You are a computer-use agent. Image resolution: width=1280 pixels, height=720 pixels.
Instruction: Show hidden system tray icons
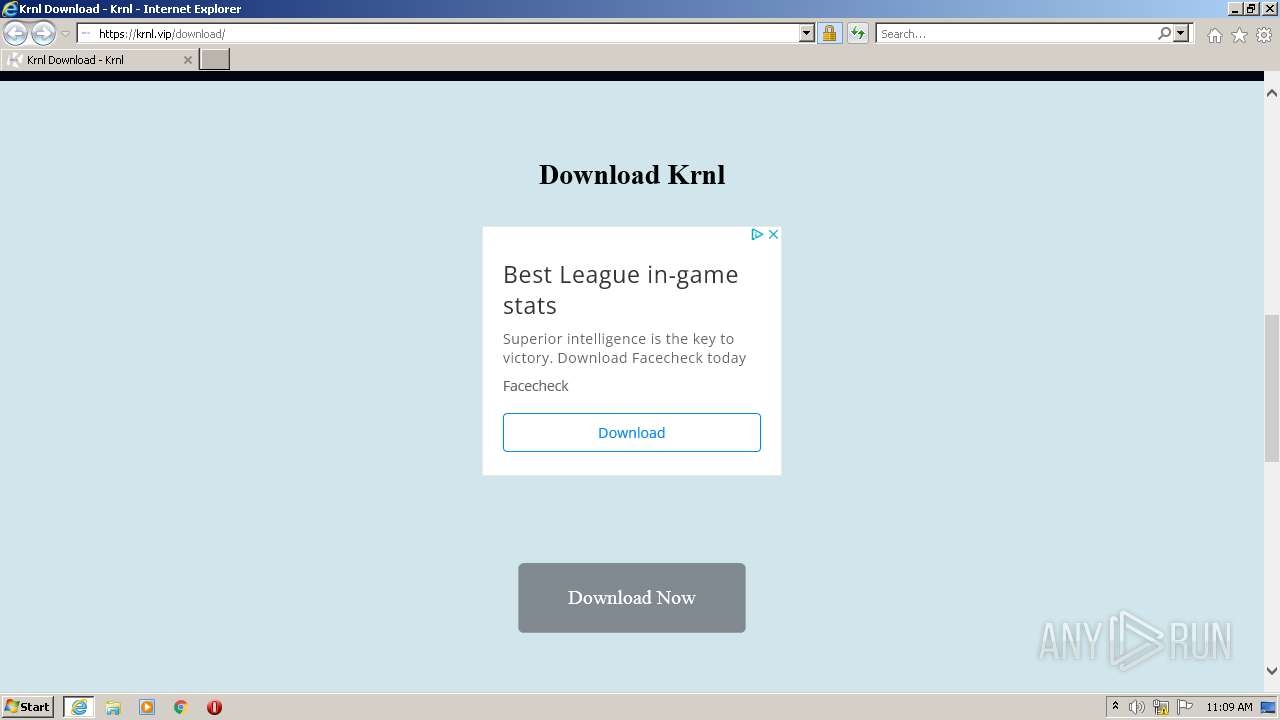click(1116, 707)
